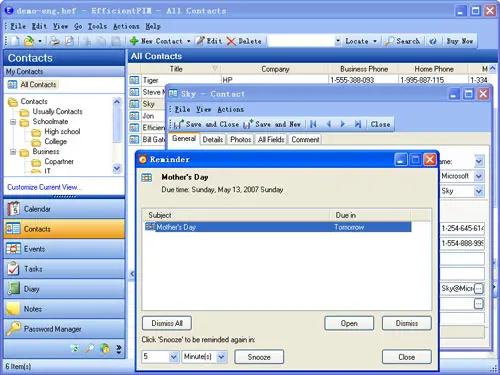Click the Print icon in main toolbar

coord(55,41)
